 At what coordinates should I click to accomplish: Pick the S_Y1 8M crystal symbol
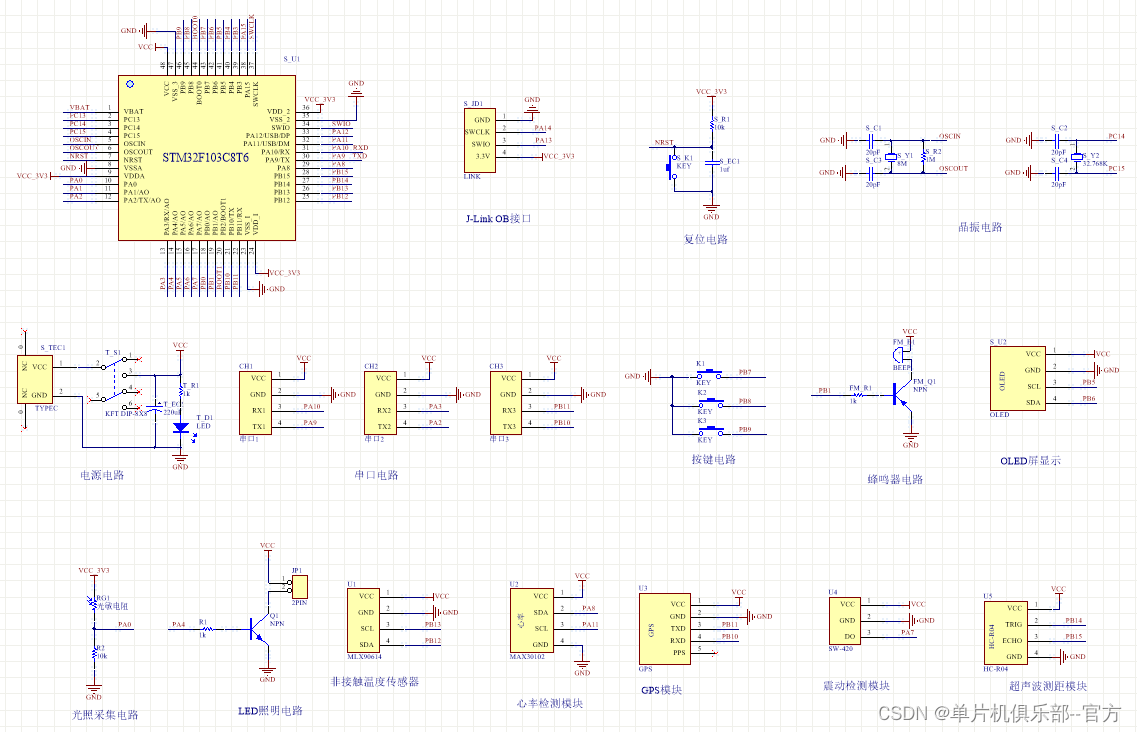tap(891, 157)
